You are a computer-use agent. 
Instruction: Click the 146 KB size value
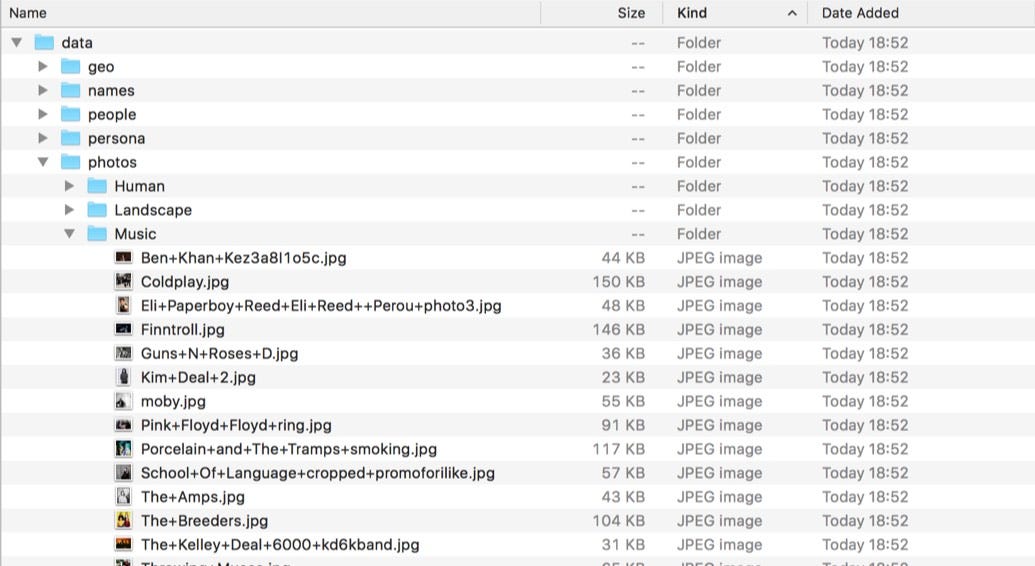pos(618,330)
